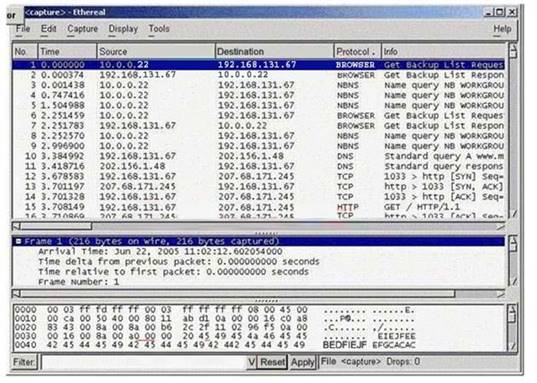This screenshot has width=537, height=383.
Task: Click hex dump row offset 0020
Action: (215, 328)
